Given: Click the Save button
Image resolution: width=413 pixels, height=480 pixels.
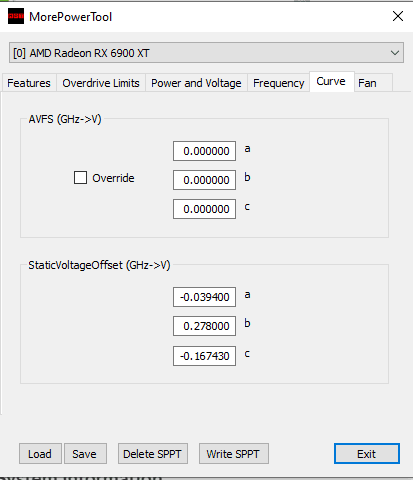Looking at the screenshot, I should tap(85, 454).
